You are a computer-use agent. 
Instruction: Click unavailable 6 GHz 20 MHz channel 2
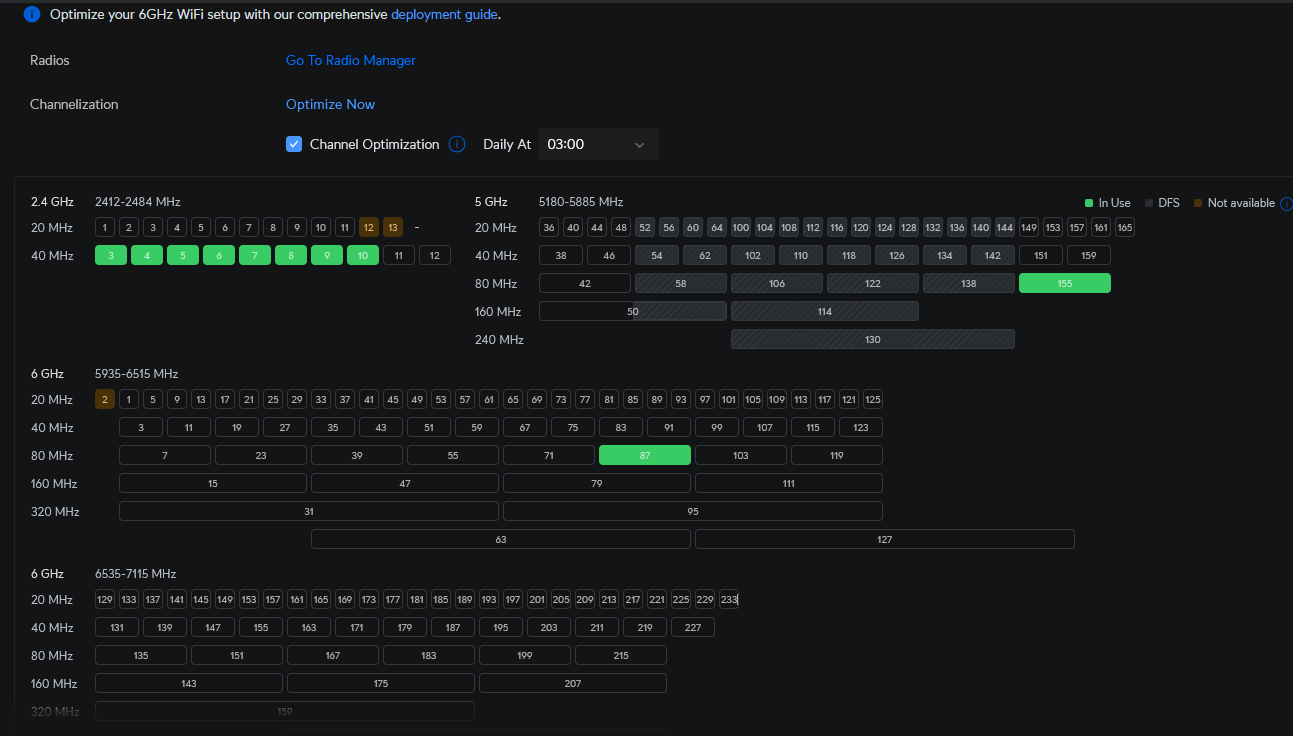pyautogui.click(x=105, y=399)
